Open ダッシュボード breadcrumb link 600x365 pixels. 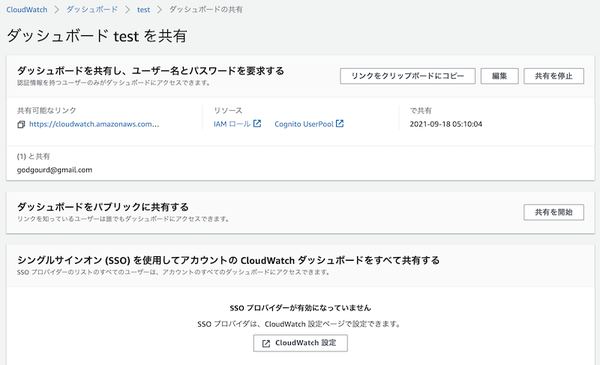click(92, 10)
